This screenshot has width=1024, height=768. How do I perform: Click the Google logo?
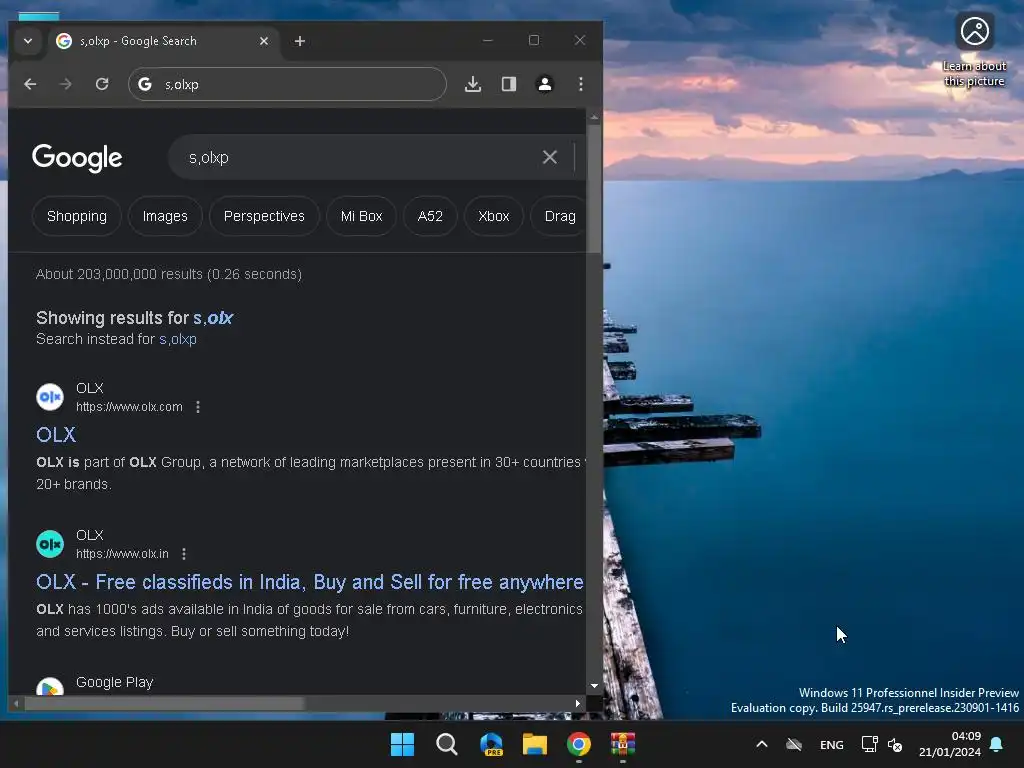pos(77,157)
